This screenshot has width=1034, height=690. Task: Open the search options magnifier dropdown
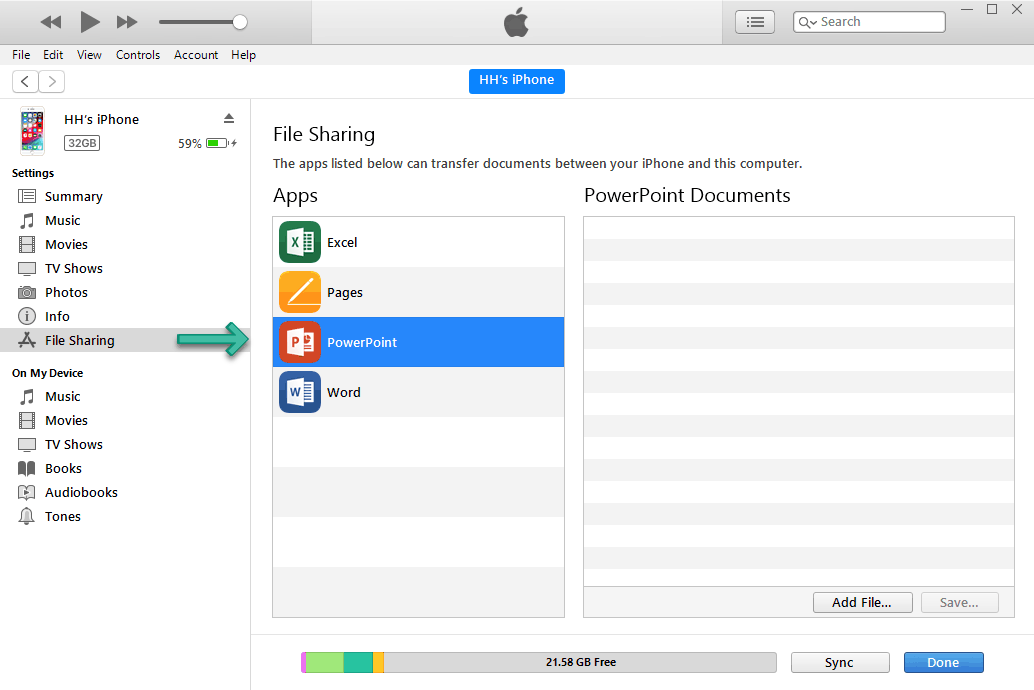coord(808,22)
